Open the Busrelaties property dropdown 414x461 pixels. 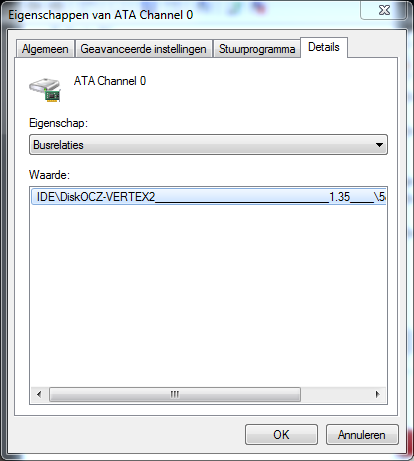tap(208, 145)
